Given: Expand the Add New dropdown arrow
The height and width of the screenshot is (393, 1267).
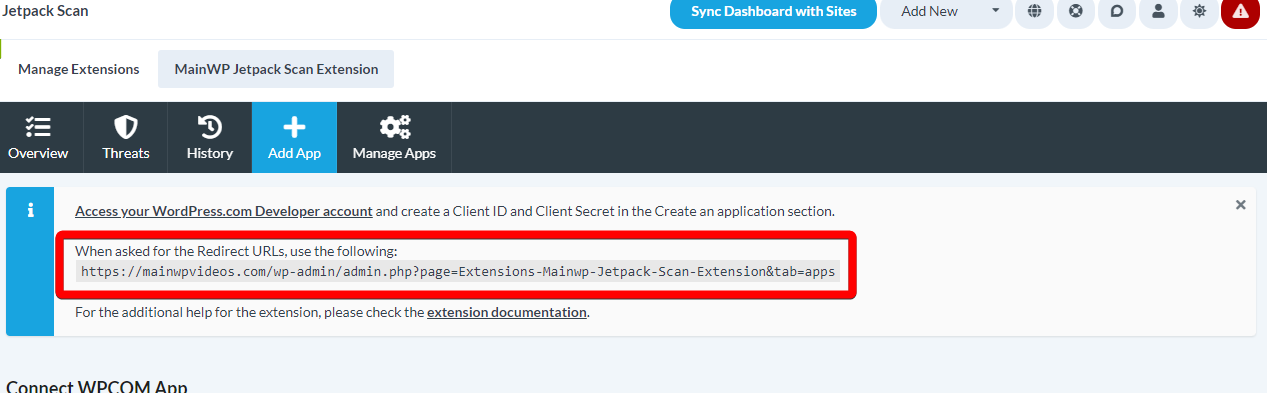Looking at the screenshot, I should tap(995, 11).
